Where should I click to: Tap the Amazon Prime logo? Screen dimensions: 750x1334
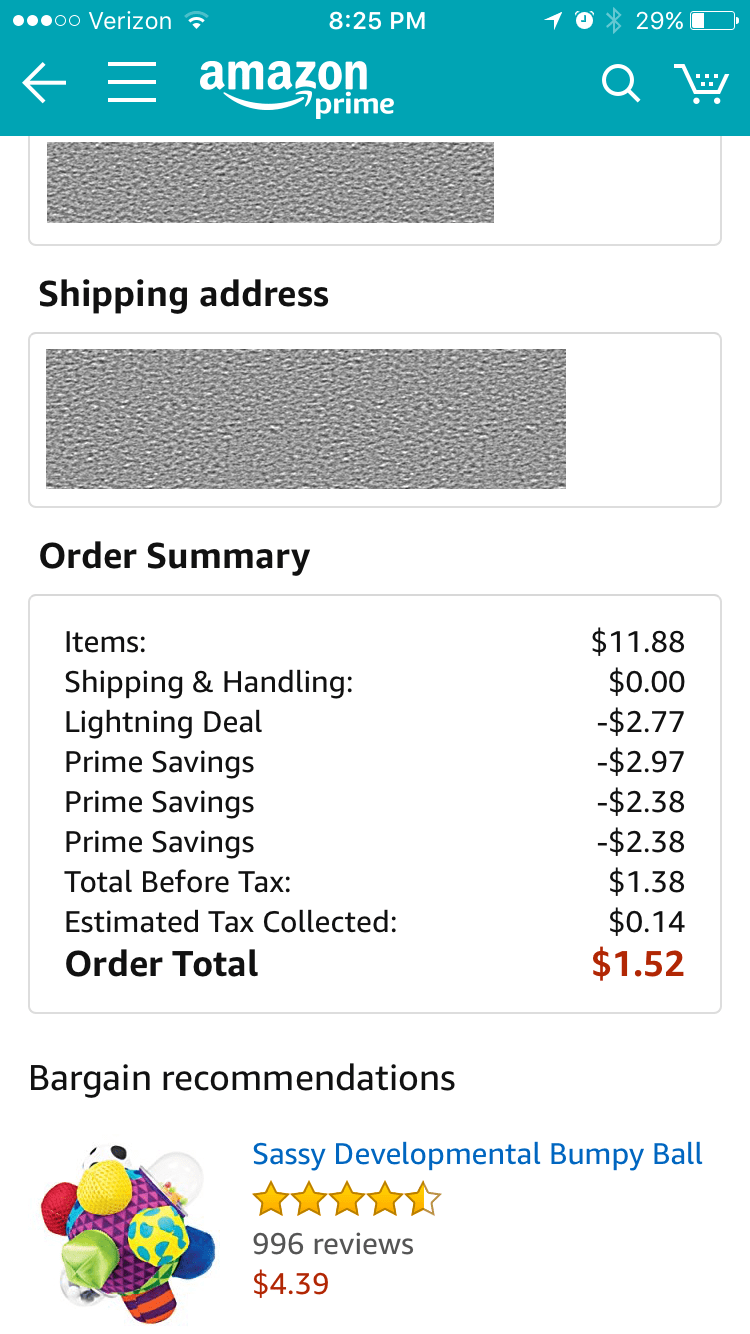point(297,84)
